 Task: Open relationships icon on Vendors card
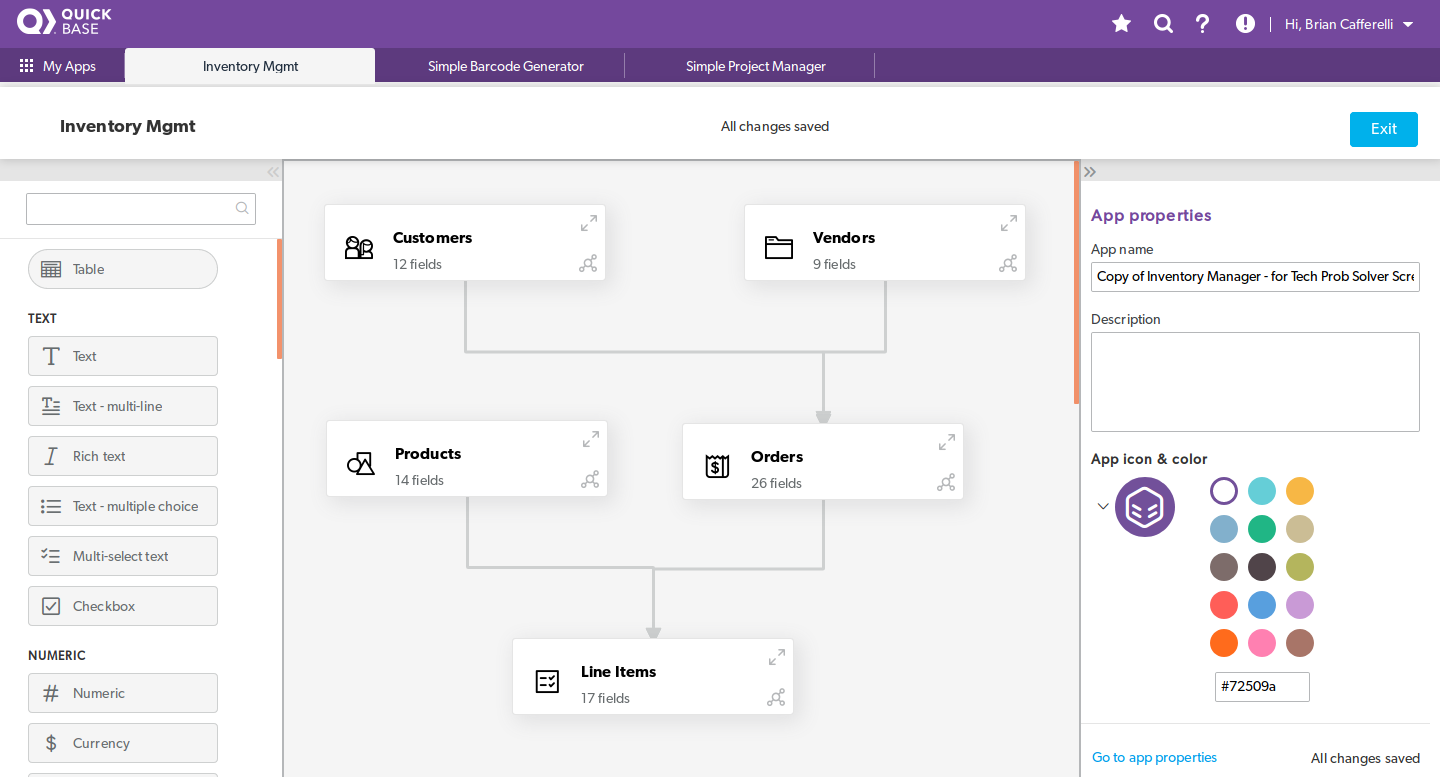1008,264
